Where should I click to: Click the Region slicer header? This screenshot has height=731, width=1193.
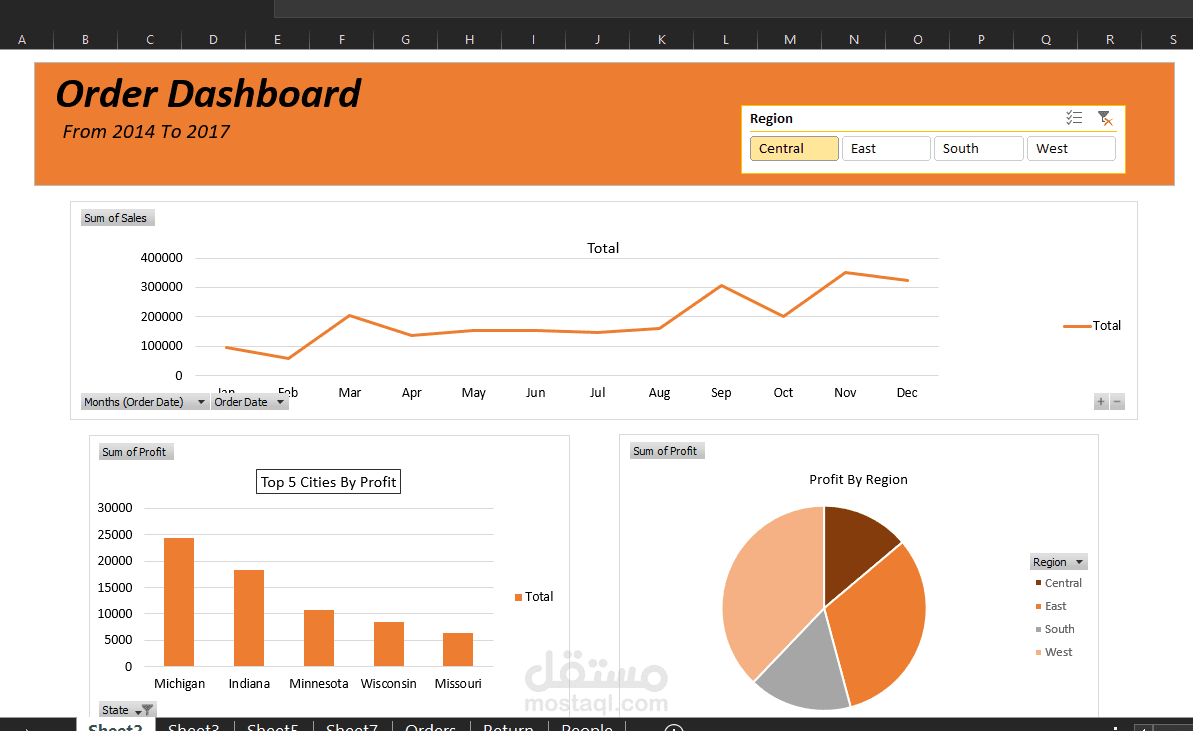[771, 118]
